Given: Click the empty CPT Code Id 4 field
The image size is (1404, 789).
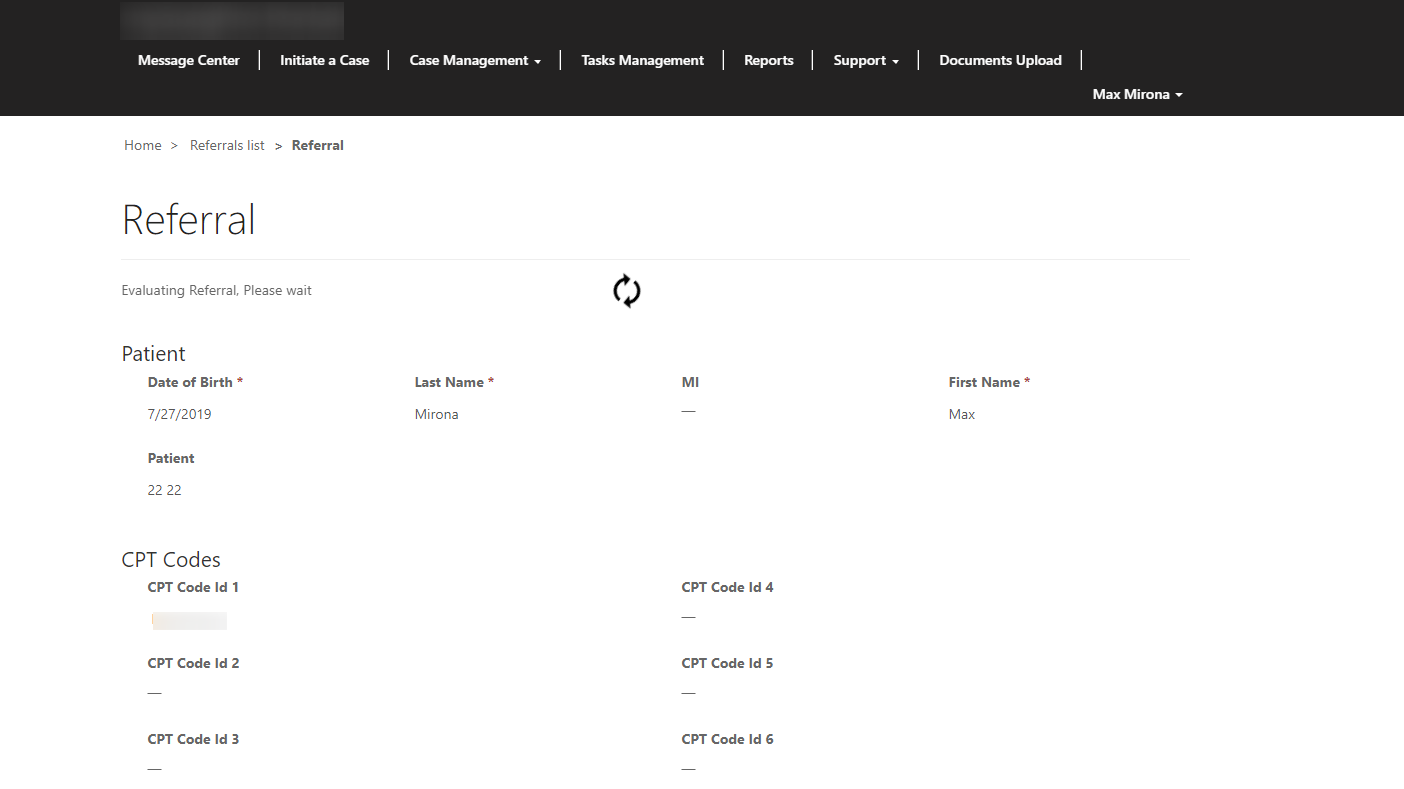Looking at the screenshot, I should [688, 617].
